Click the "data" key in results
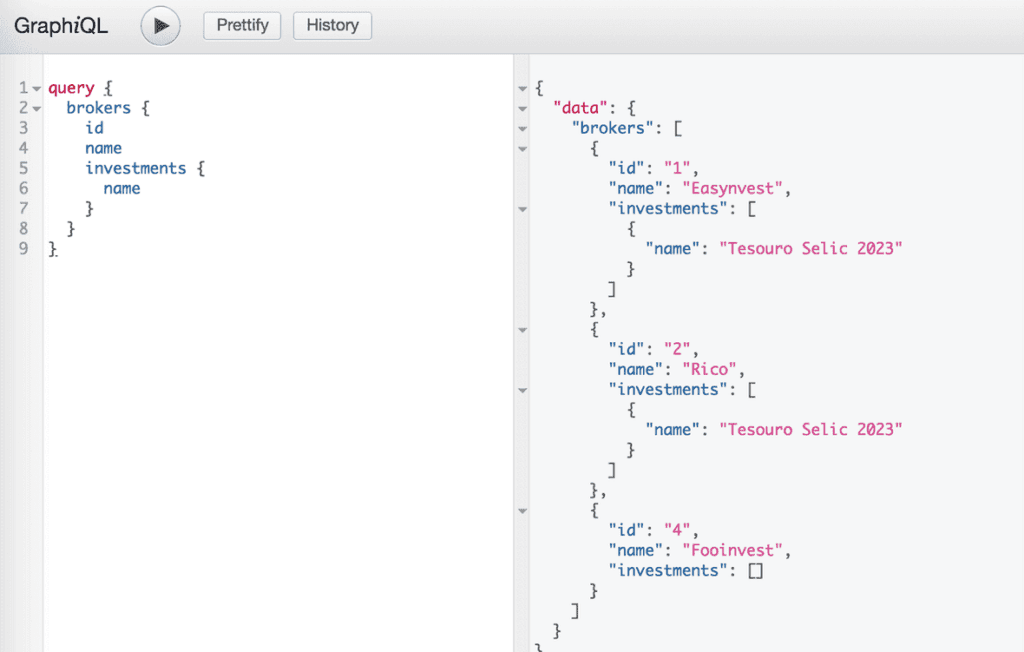 [580, 108]
